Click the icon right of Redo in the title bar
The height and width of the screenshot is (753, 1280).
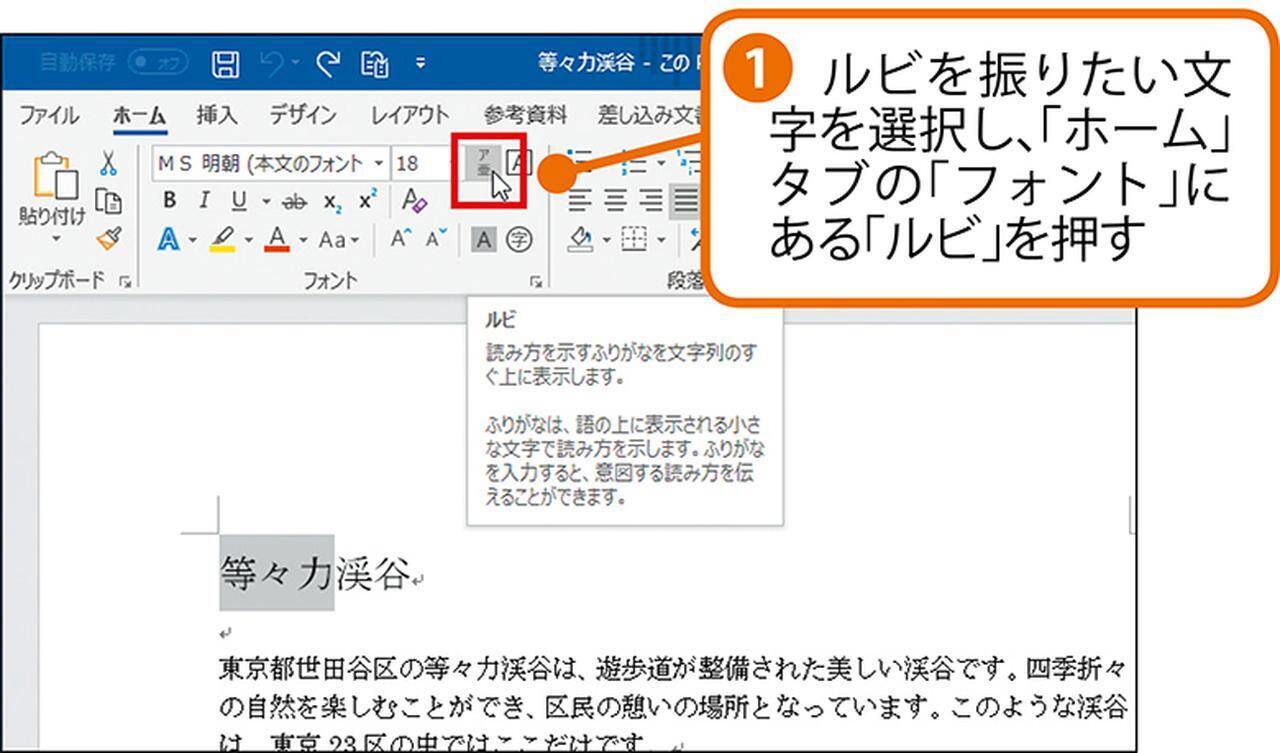pyautogui.click(x=376, y=65)
